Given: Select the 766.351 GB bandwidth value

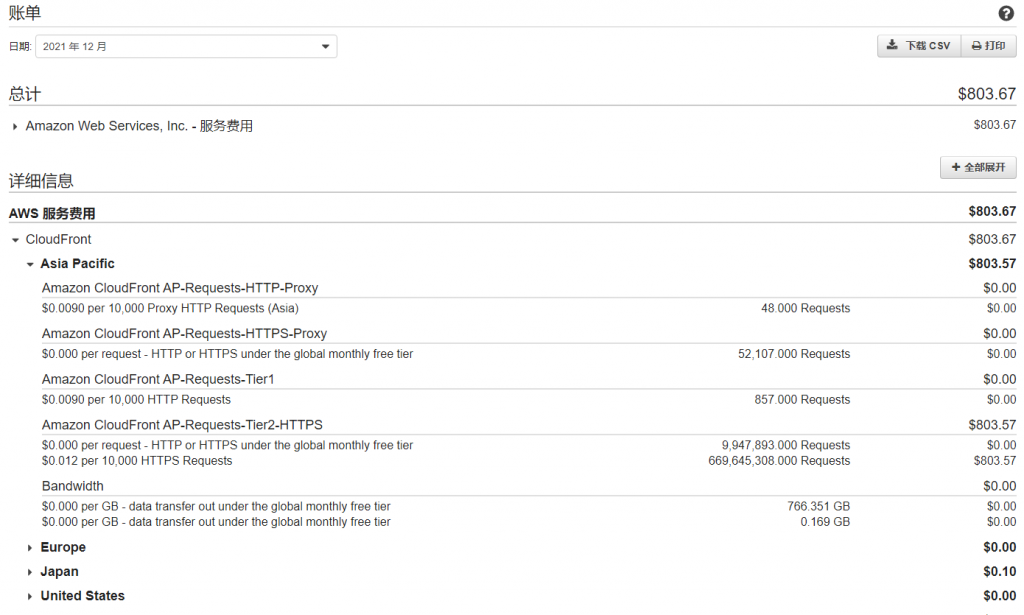Looking at the screenshot, I should tap(818, 507).
